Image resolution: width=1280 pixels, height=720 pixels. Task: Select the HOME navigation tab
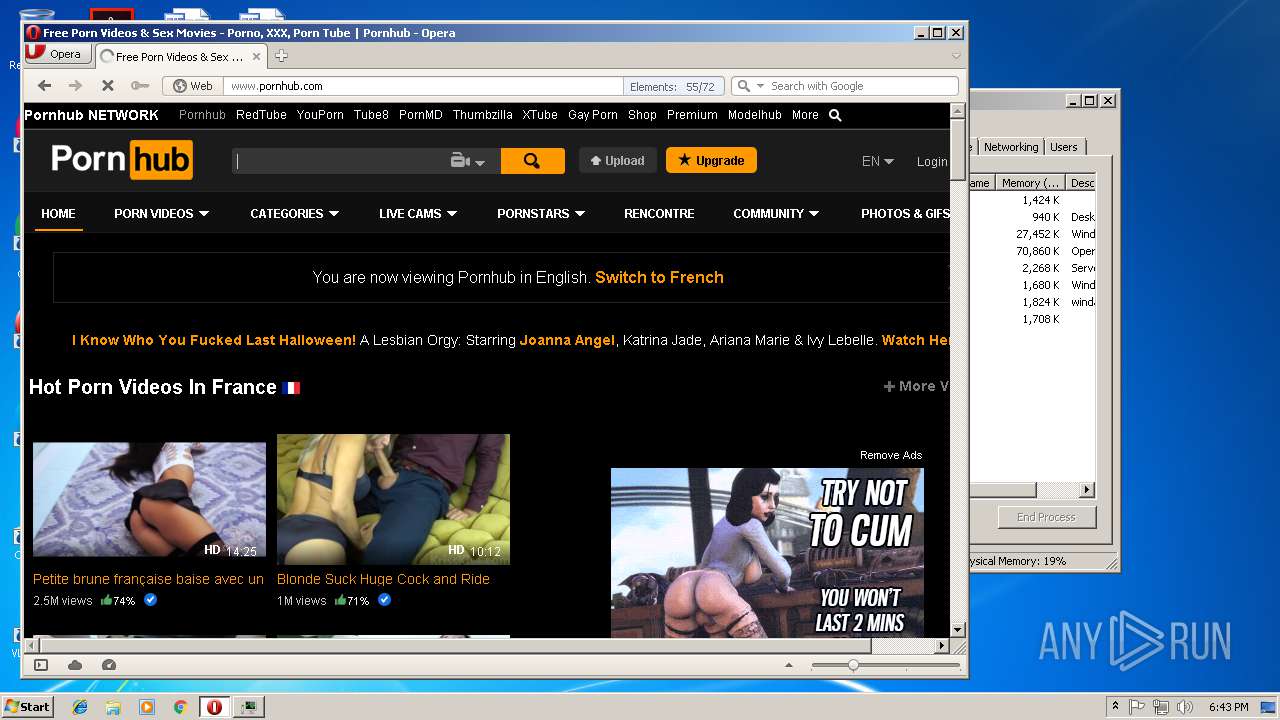coord(58,213)
